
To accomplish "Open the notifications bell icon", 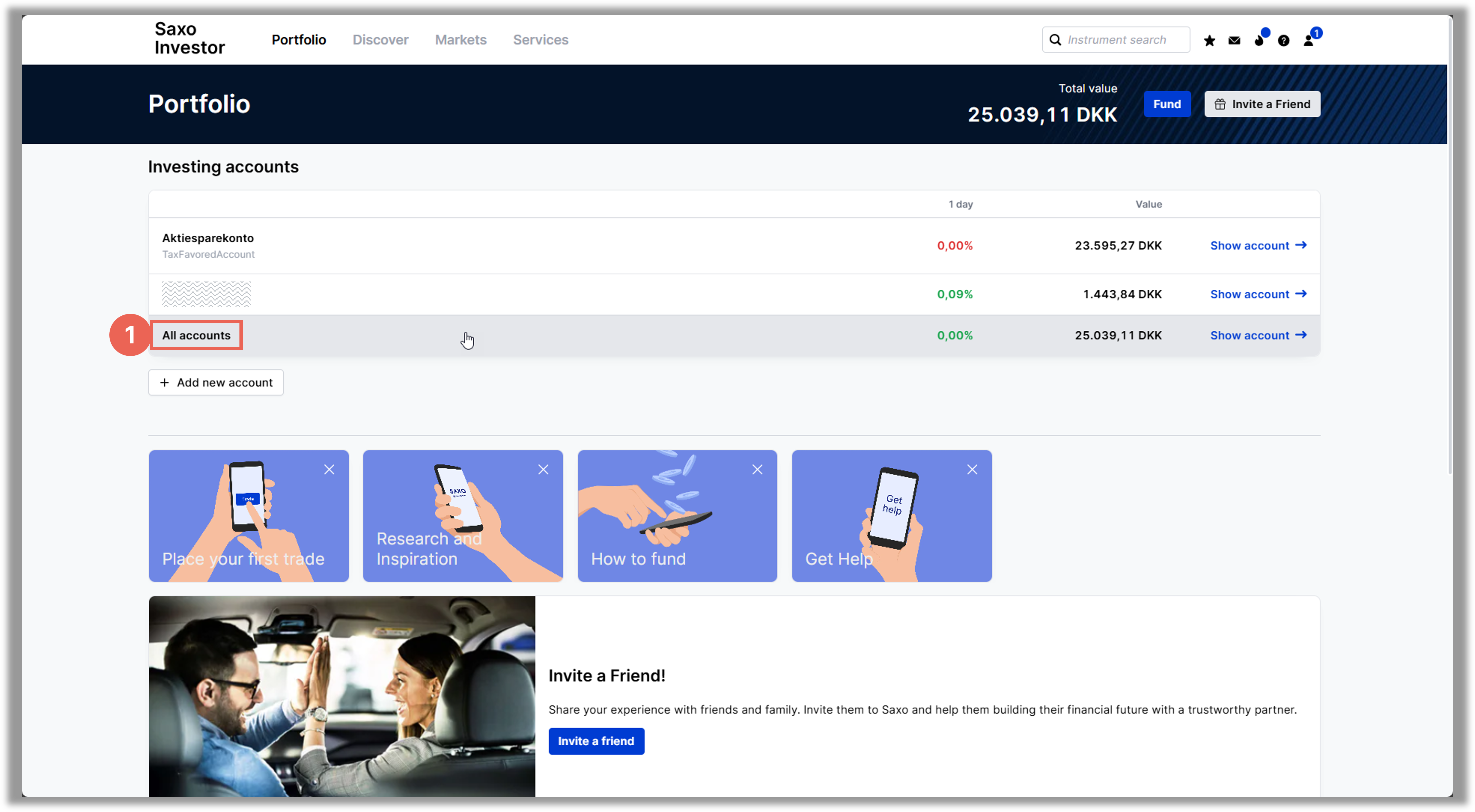I will (x=1259, y=41).
